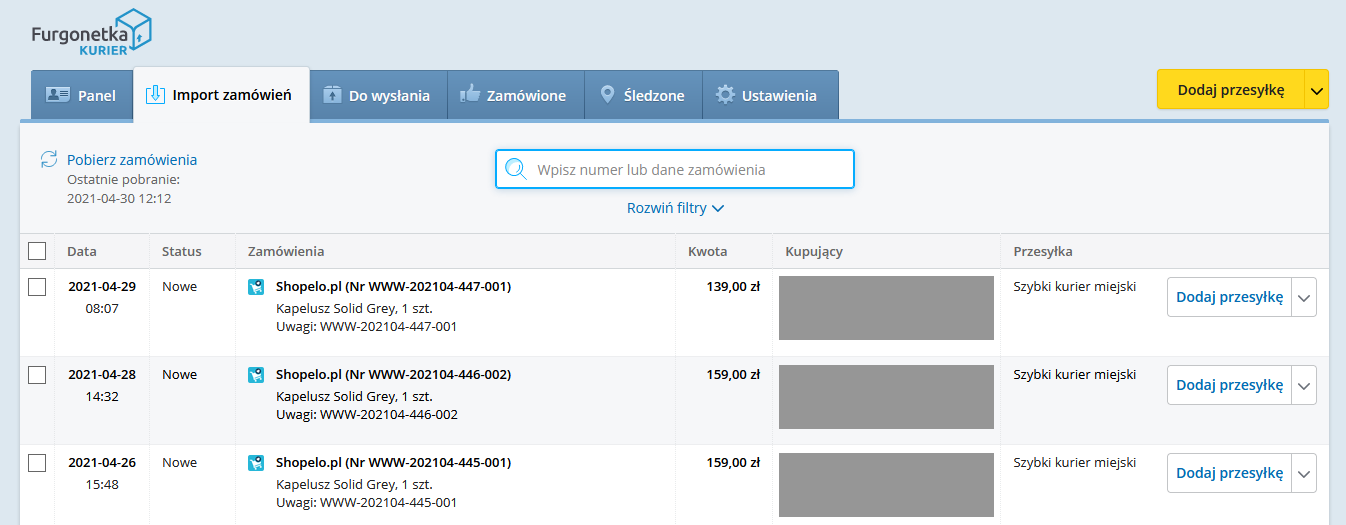Click the refresh icon beside Pobierz zamówienia

[49, 159]
